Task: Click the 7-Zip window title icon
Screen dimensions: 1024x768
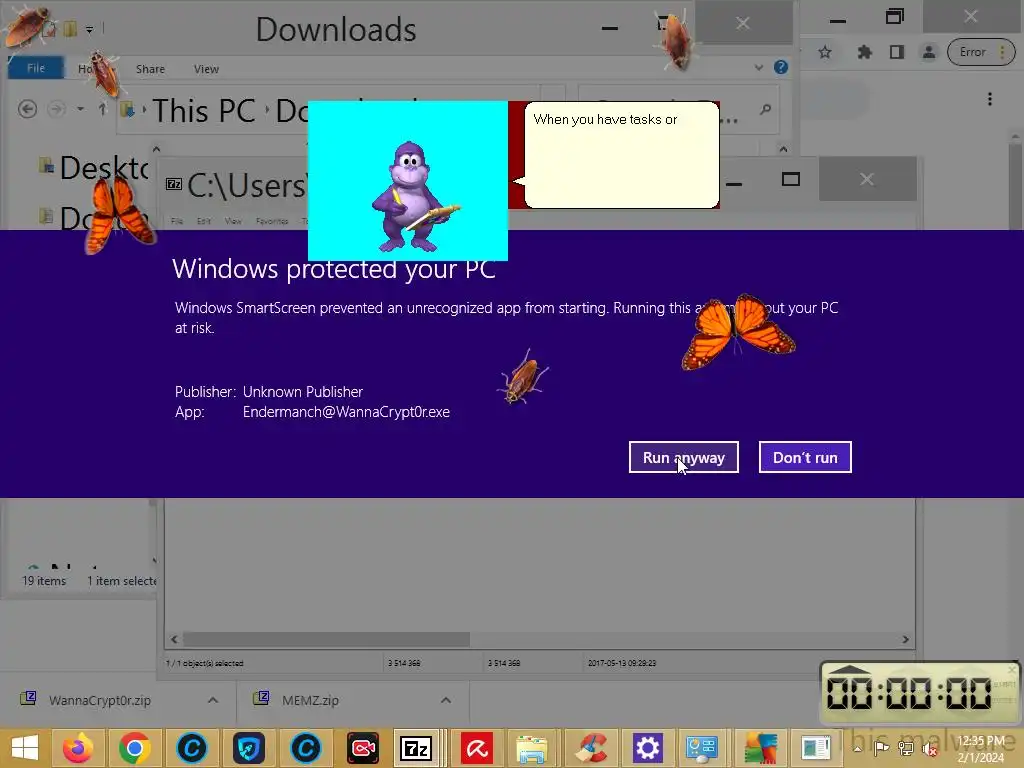Action: [174, 184]
